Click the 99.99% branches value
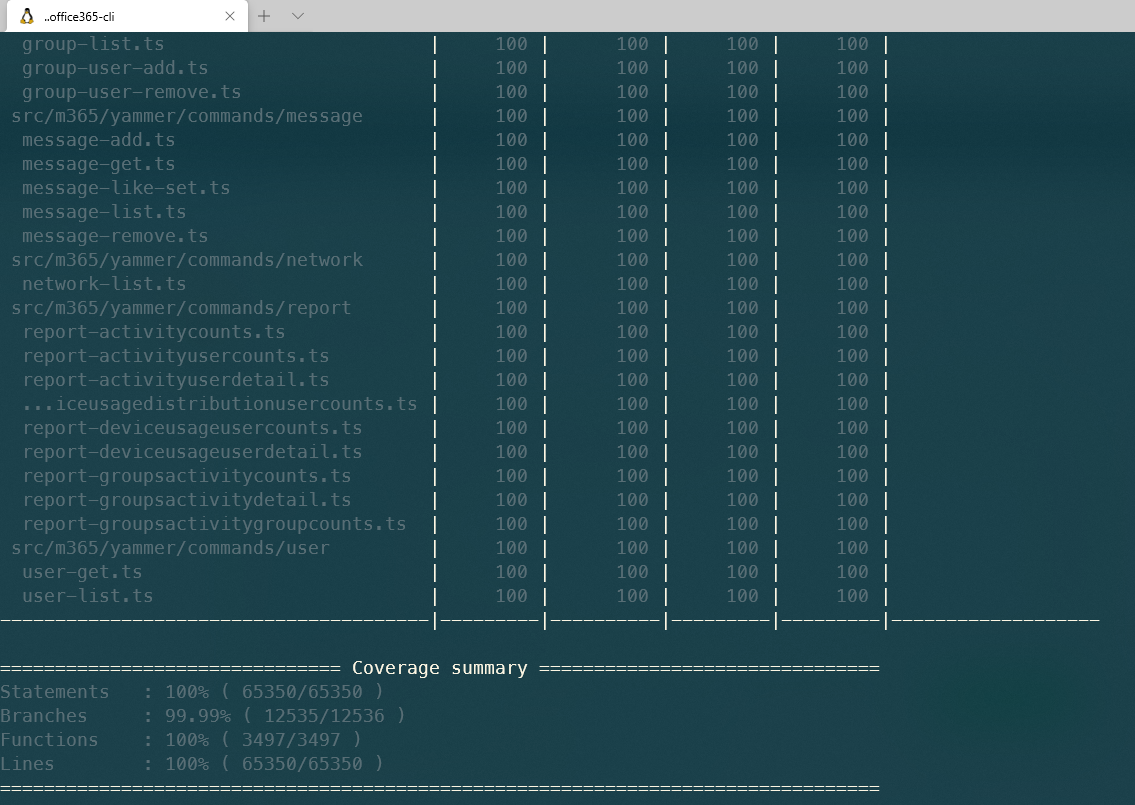This screenshot has width=1135, height=805. point(198,716)
